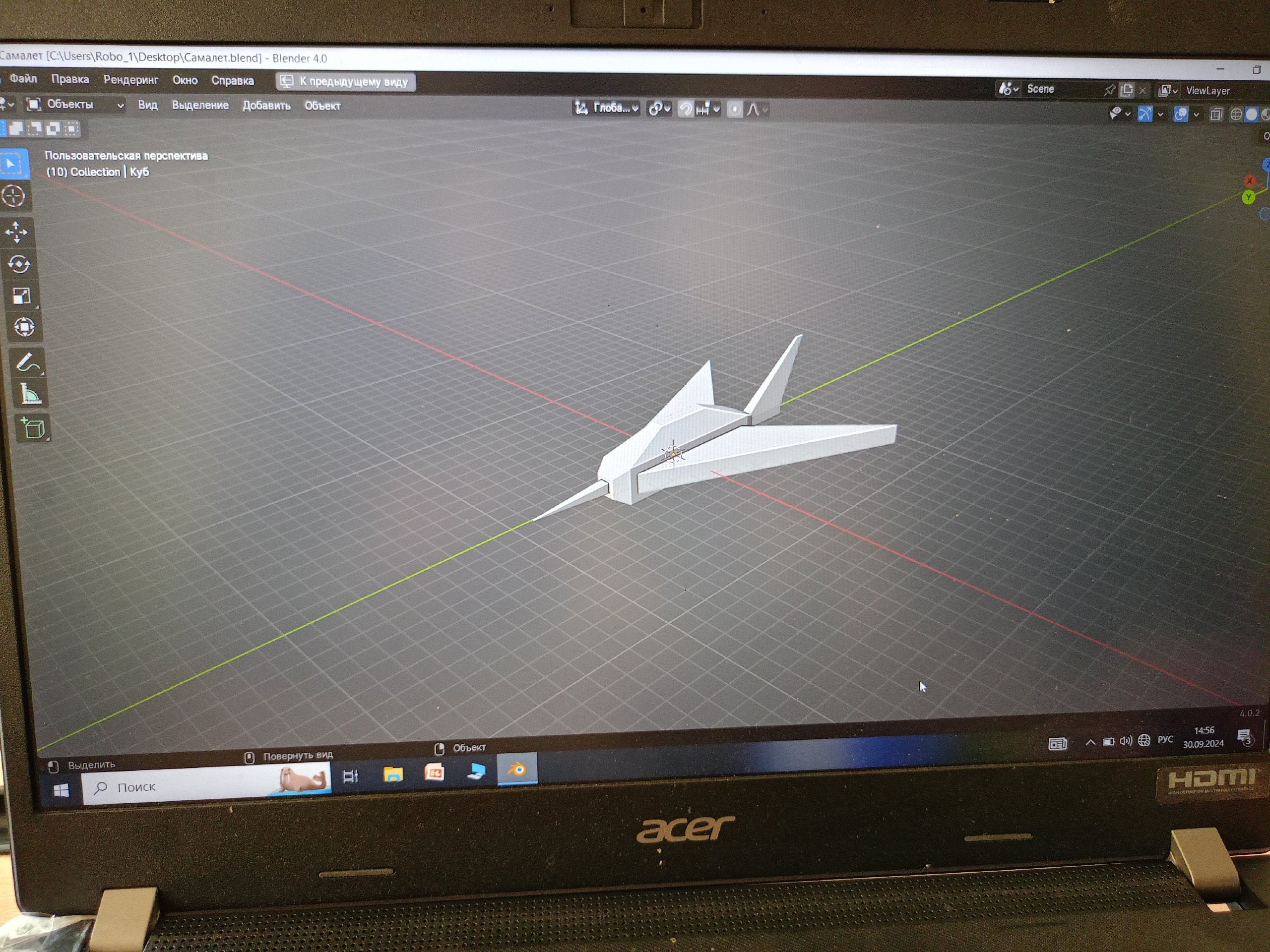The image size is (1270, 952).
Task: Open the Windows Start menu
Action: pyautogui.click(x=61, y=791)
